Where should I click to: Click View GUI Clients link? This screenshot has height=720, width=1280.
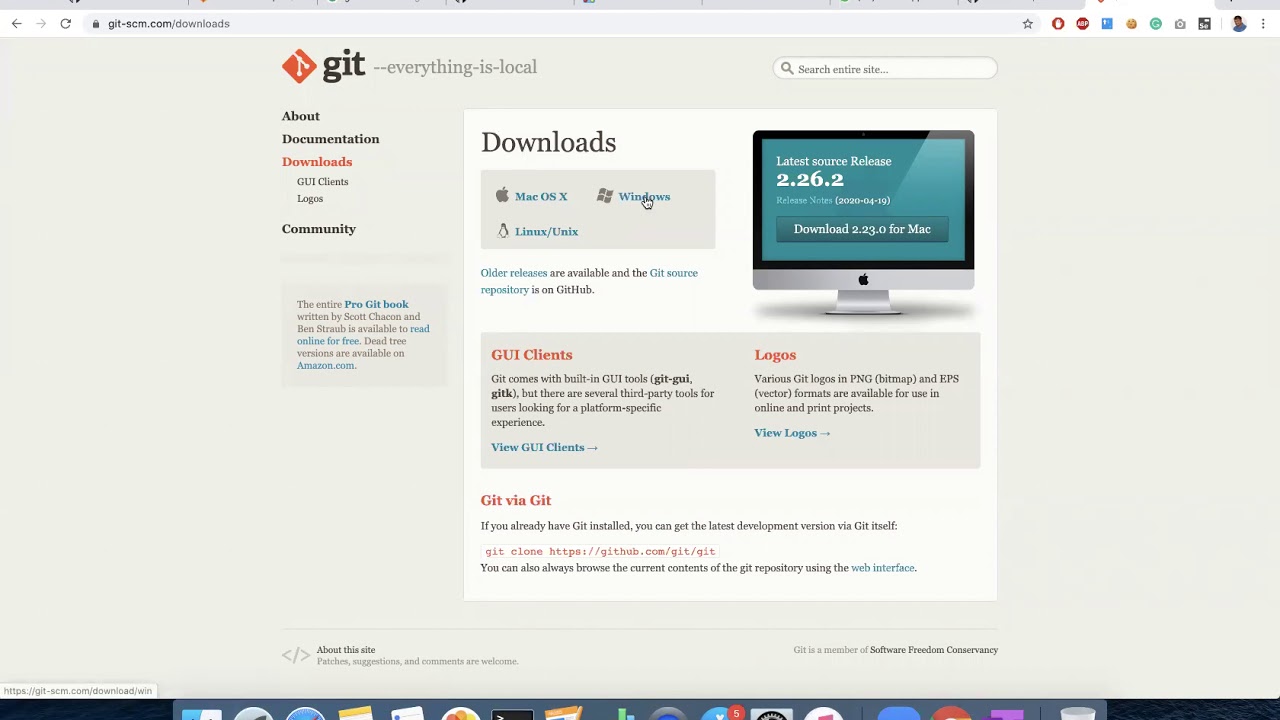coord(544,448)
